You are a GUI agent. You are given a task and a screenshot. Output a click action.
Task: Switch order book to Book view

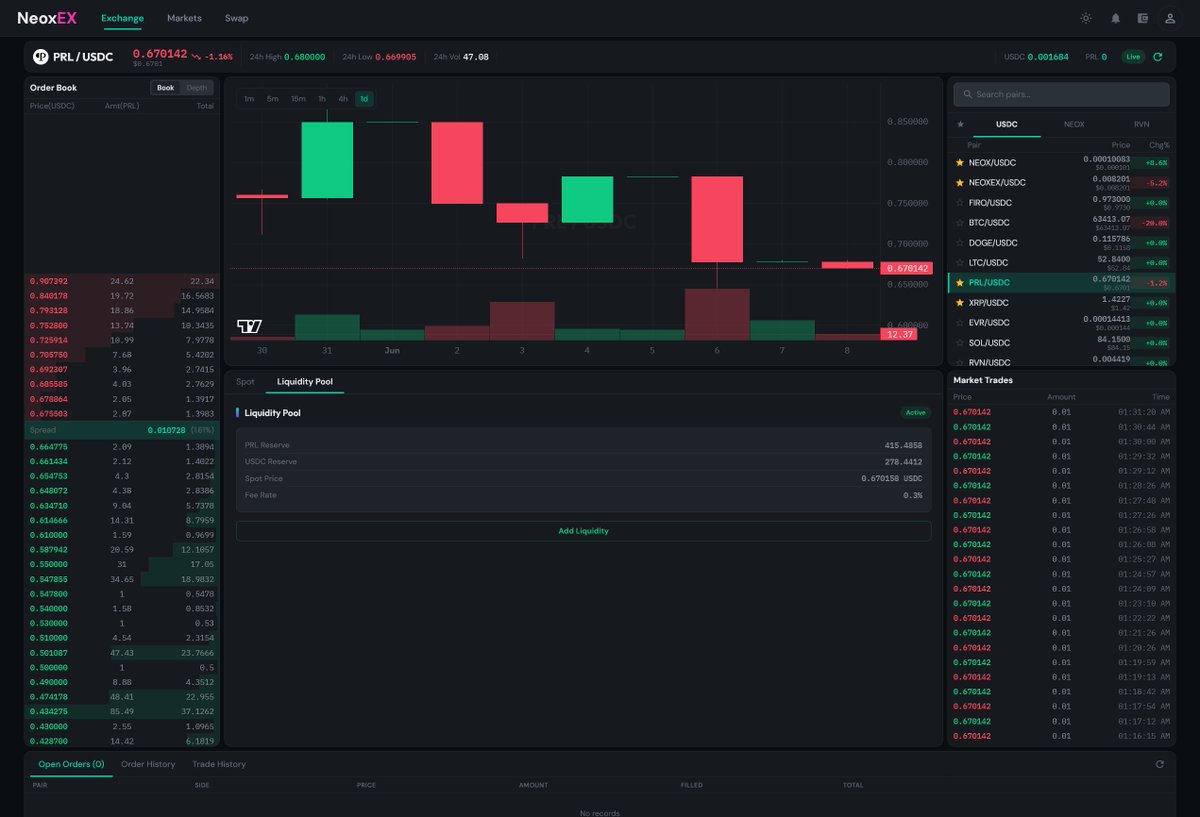[165, 88]
